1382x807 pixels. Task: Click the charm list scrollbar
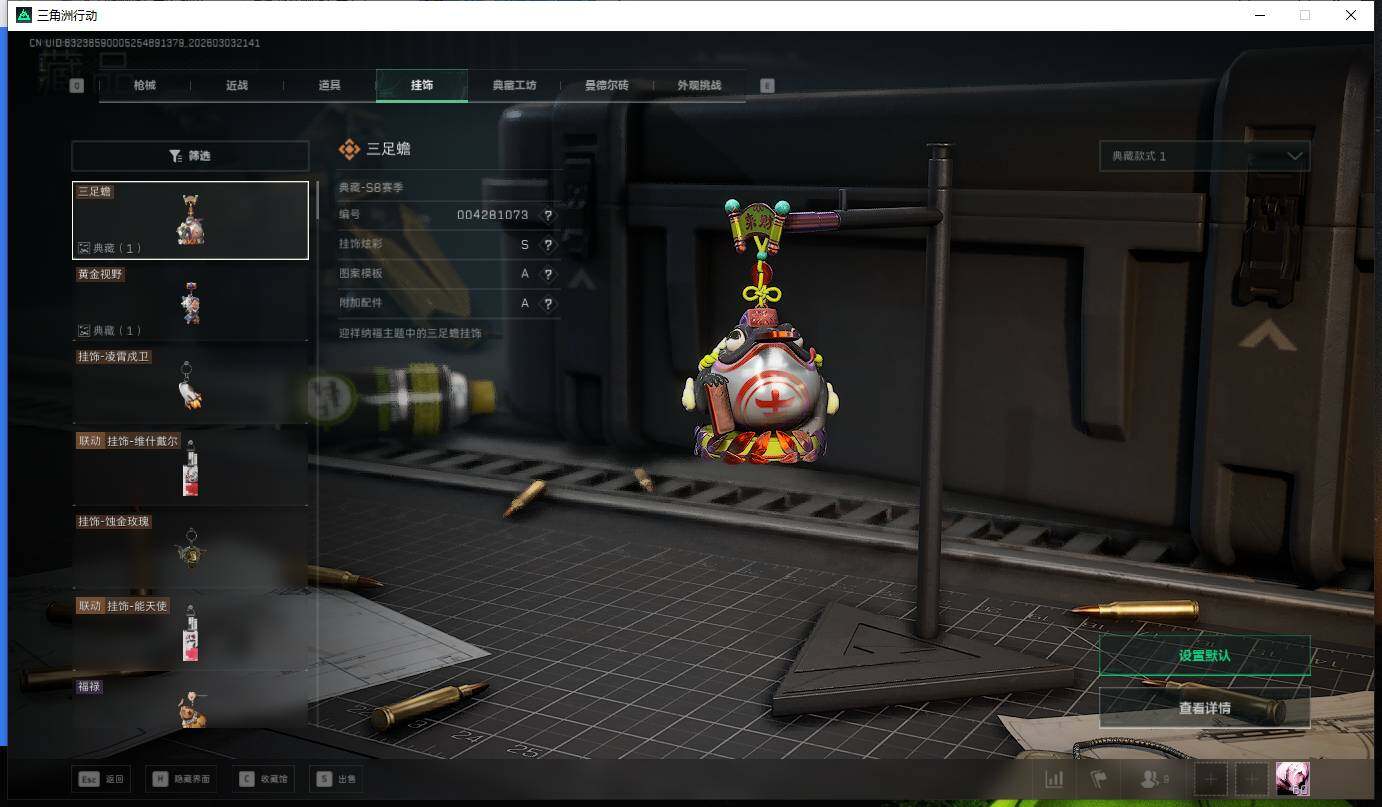(x=318, y=200)
